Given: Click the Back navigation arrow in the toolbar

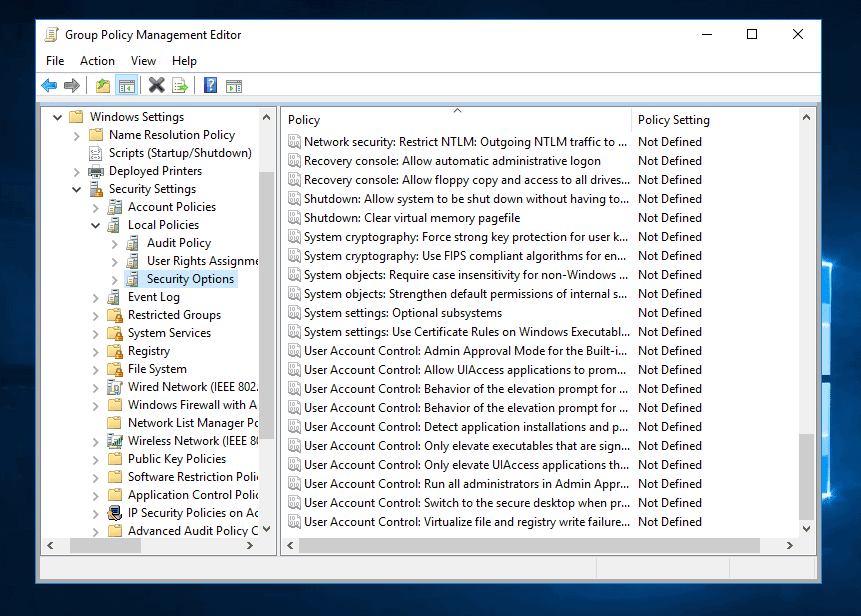Looking at the screenshot, I should pyautogui.click(x=48, y=85).
